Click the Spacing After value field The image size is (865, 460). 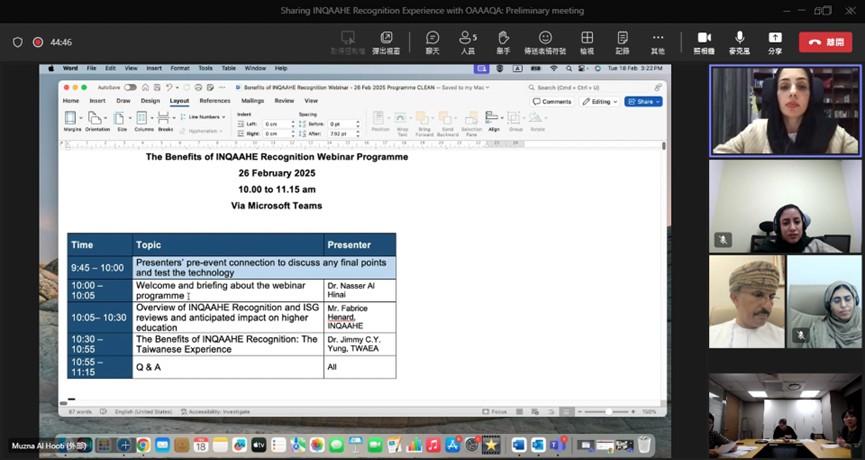342,133
